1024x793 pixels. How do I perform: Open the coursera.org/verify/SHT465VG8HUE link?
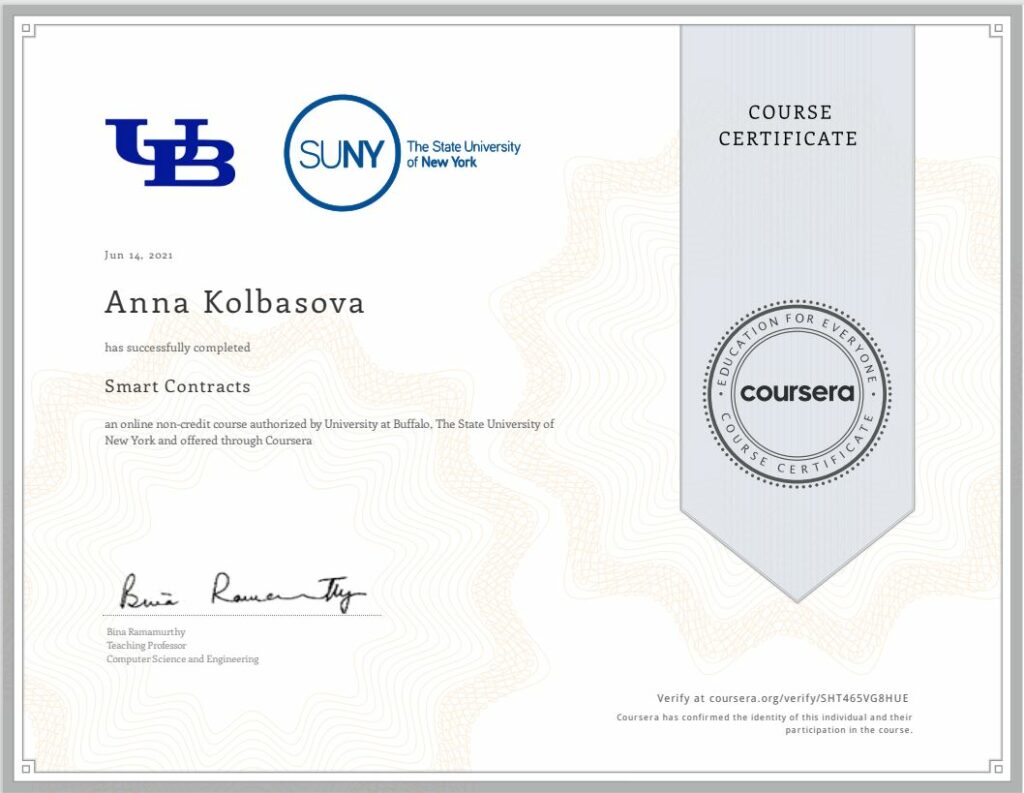808,698
